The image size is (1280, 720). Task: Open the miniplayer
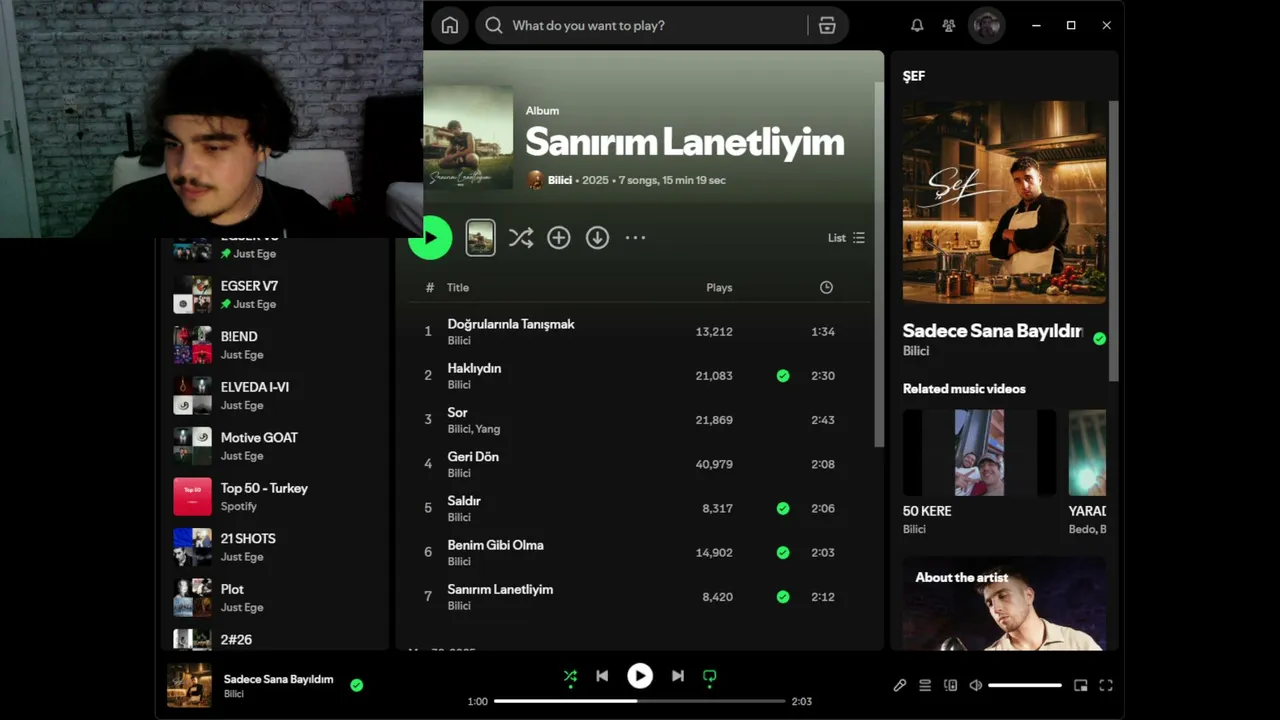pyautogui.click(x=1081, y=685)
